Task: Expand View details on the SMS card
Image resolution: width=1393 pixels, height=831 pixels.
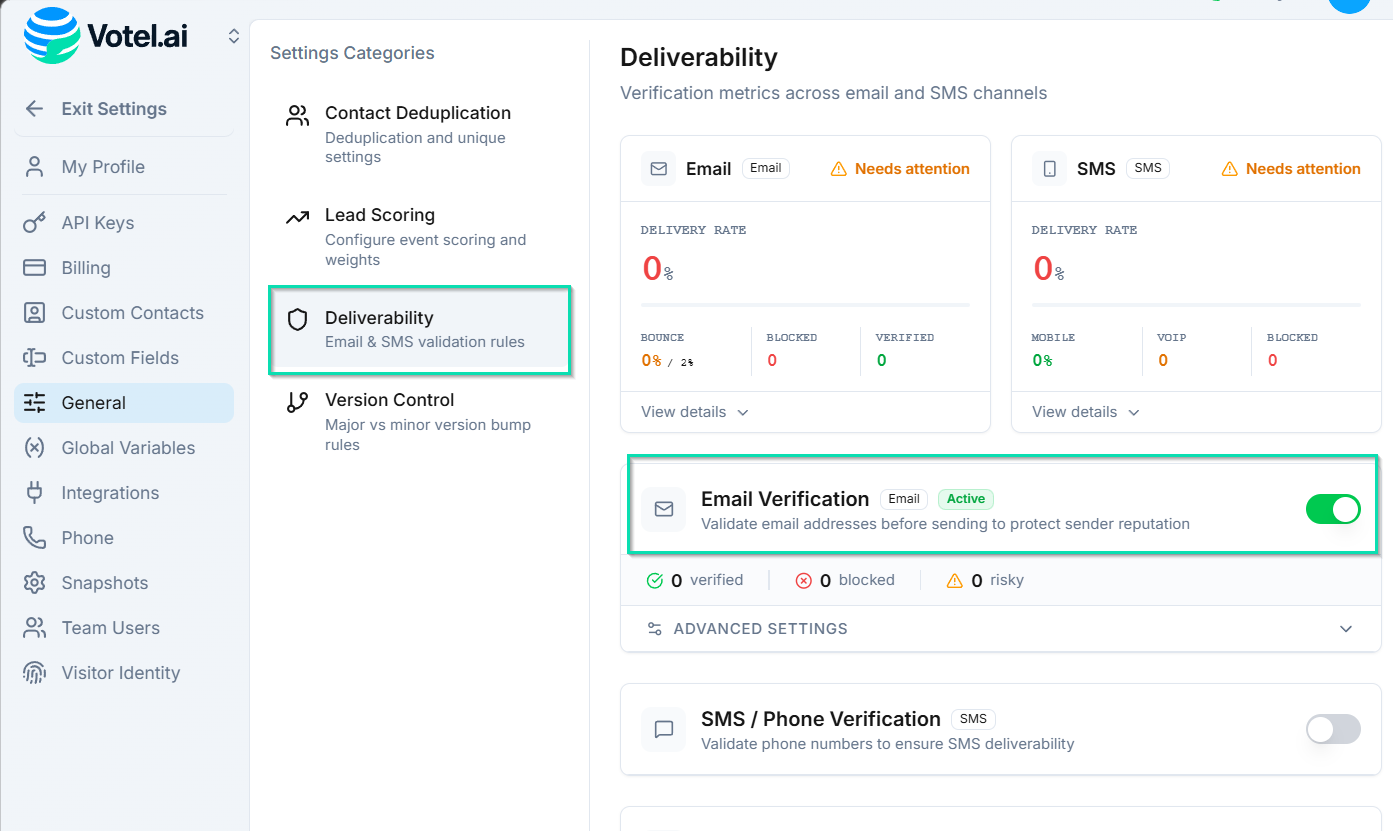Action: [1083, 412]
